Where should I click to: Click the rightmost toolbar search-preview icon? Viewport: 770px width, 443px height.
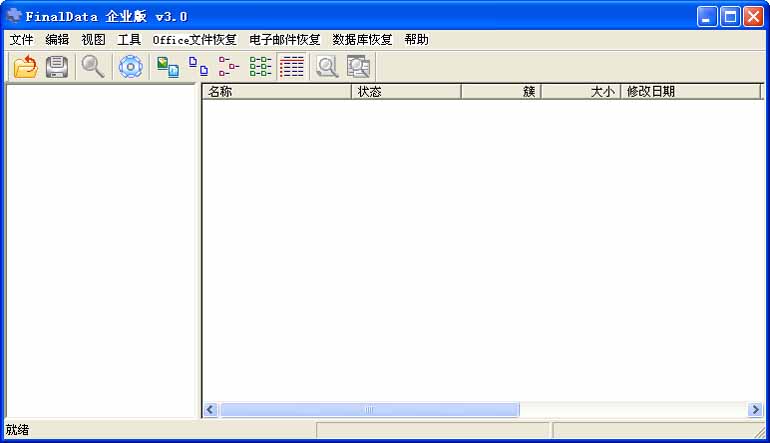[358, 67]
